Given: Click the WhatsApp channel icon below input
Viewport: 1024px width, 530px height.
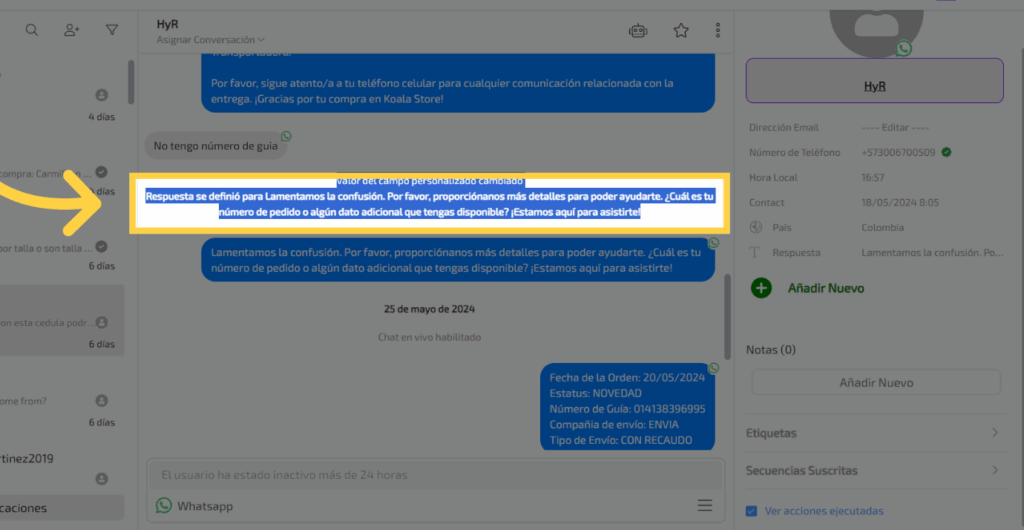Looking at the screenshot, I should (164, 506).
